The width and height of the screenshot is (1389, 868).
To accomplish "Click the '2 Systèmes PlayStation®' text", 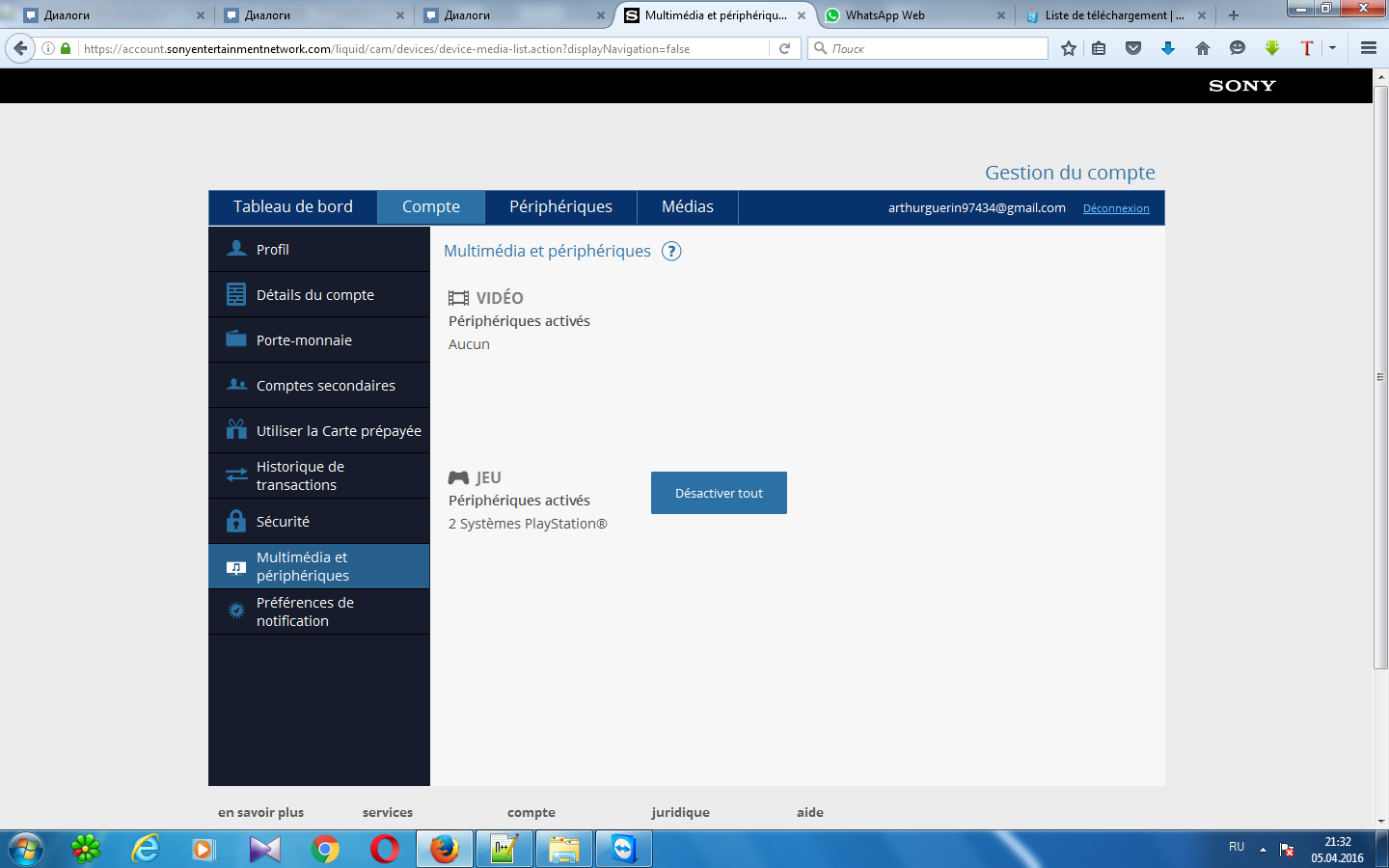I will click(x=528, y=524).
